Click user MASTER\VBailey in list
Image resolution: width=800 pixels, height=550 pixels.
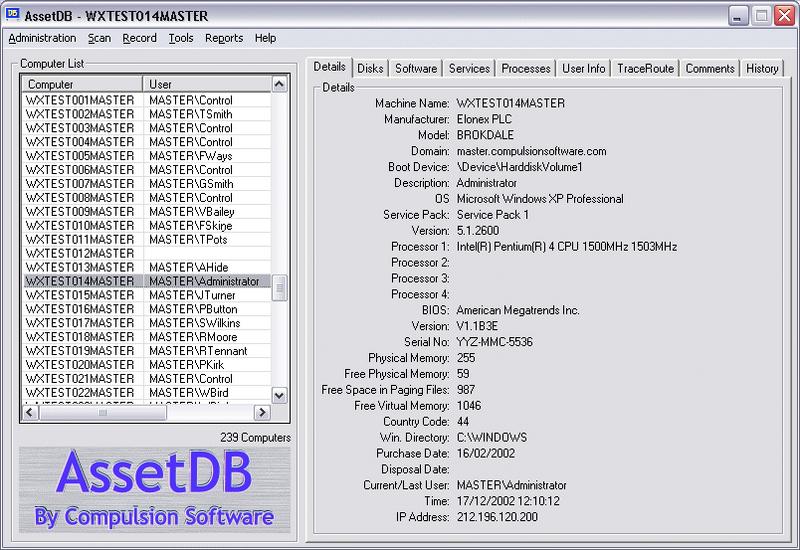pos(192,212)
